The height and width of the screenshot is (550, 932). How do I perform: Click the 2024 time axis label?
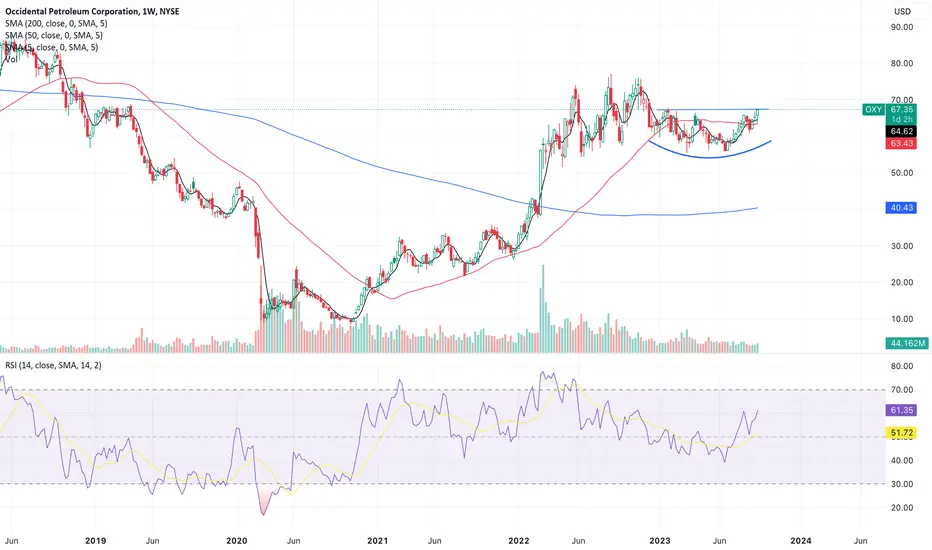pyautogui.click(x=801, y=540)
